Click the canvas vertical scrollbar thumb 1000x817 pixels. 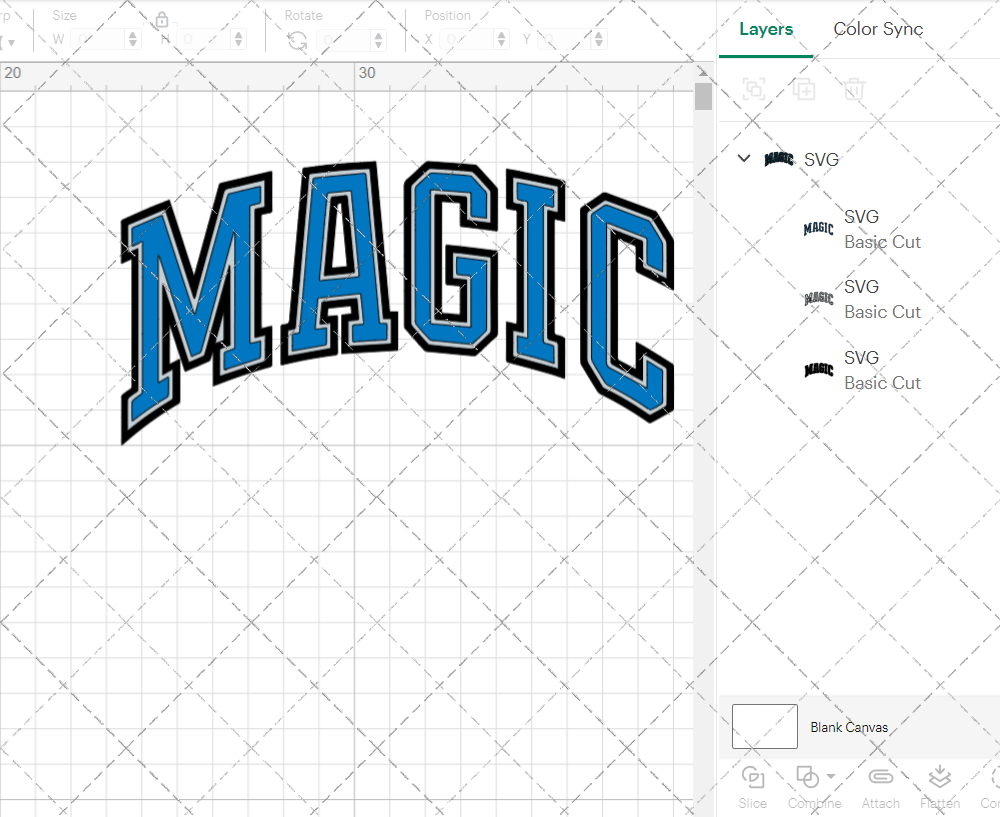coord(703,96)
